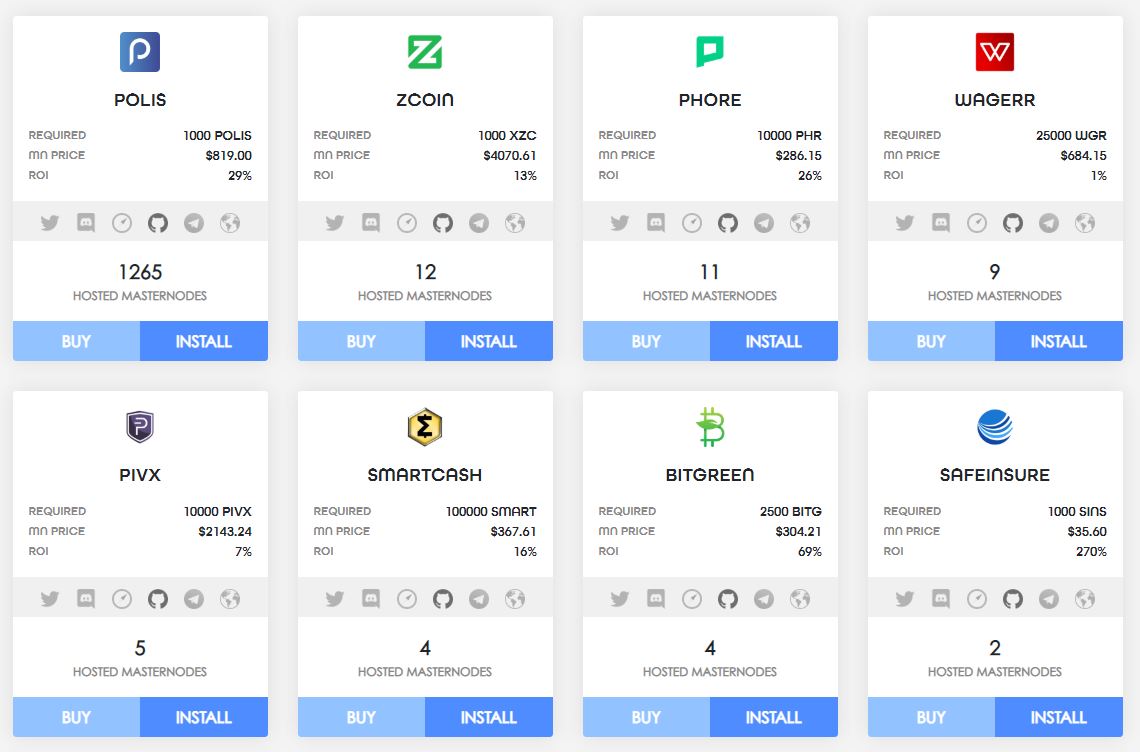Image resolution: width=1140 pixels, height=752 pixels.
Task: Install a Zcoin masternode
Action: [489, 341]
